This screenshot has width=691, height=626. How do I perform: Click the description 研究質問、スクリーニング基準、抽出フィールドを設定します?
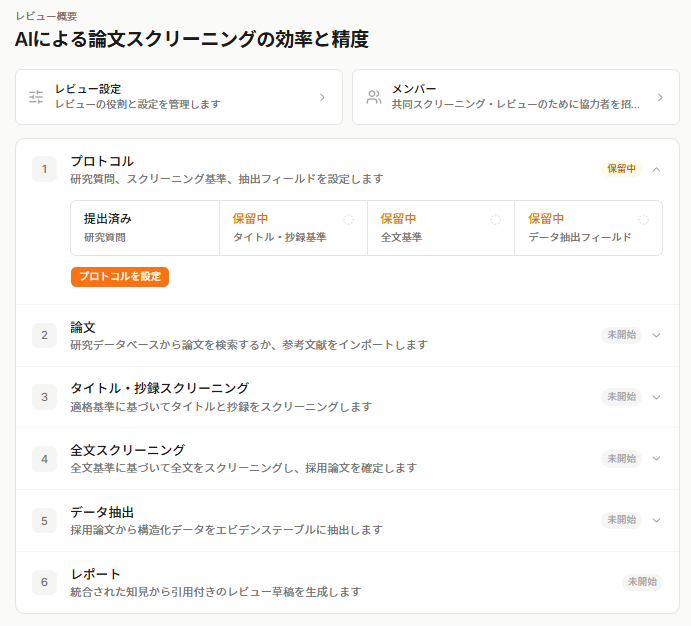point(227,179)
